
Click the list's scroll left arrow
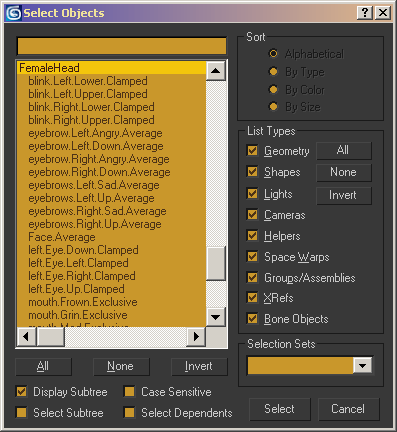coord(26,337)
